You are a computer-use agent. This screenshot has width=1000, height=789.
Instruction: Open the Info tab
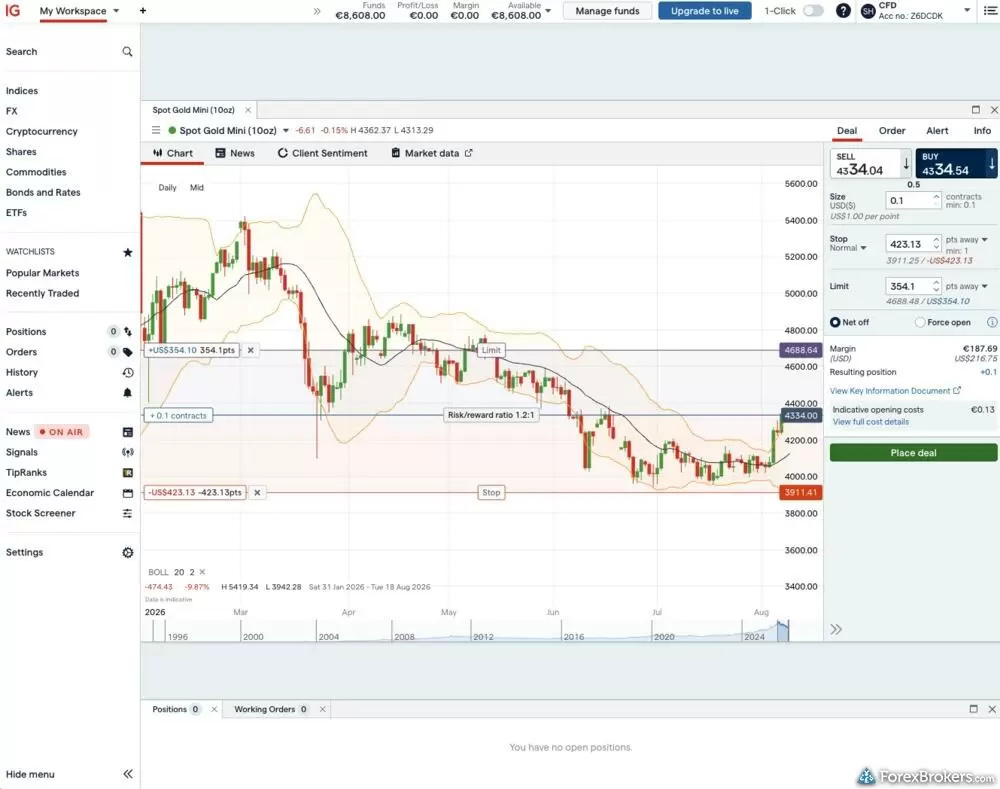(982, 131)
